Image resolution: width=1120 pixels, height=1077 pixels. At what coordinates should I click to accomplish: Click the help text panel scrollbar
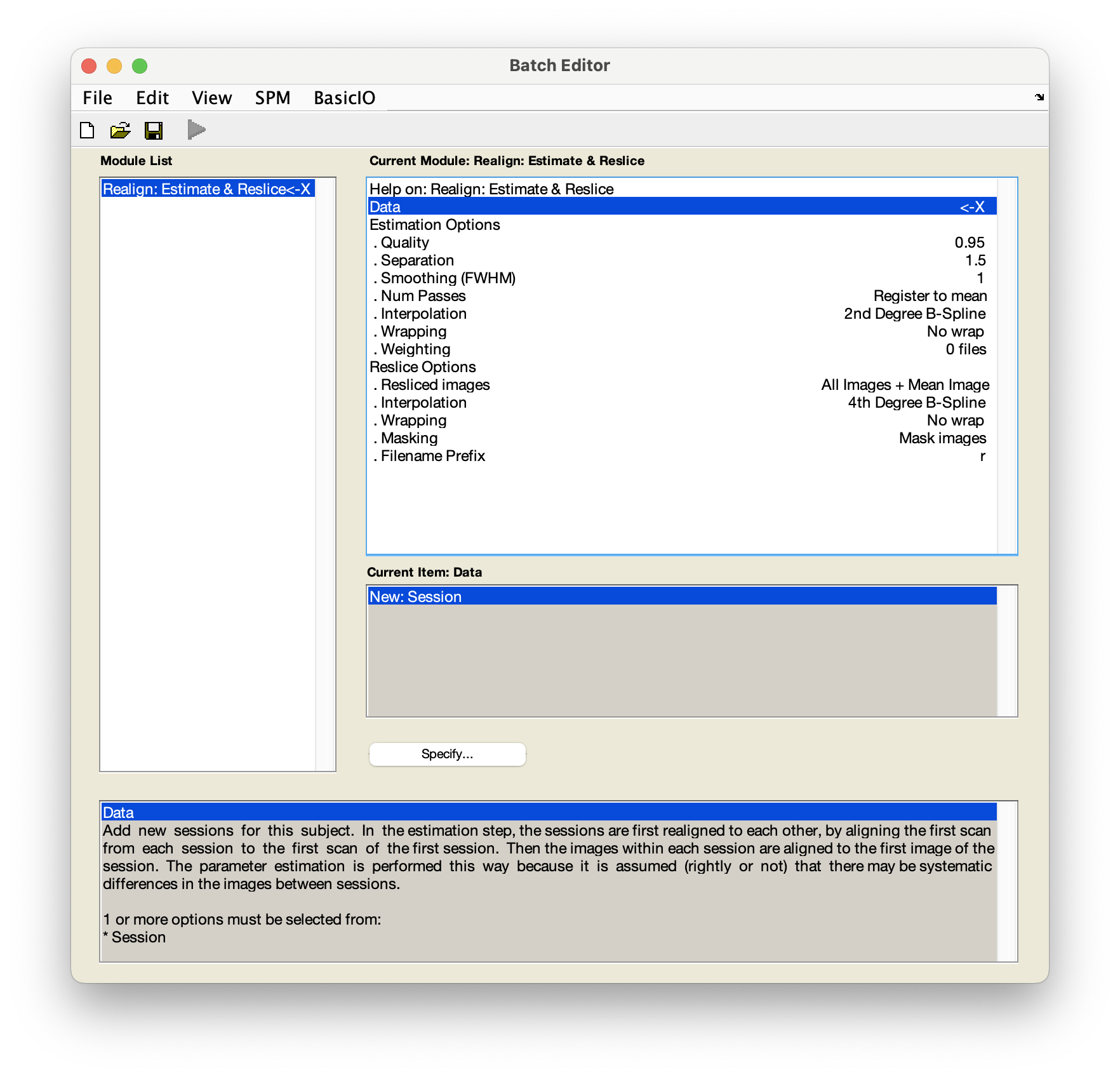coord(1007,881)
